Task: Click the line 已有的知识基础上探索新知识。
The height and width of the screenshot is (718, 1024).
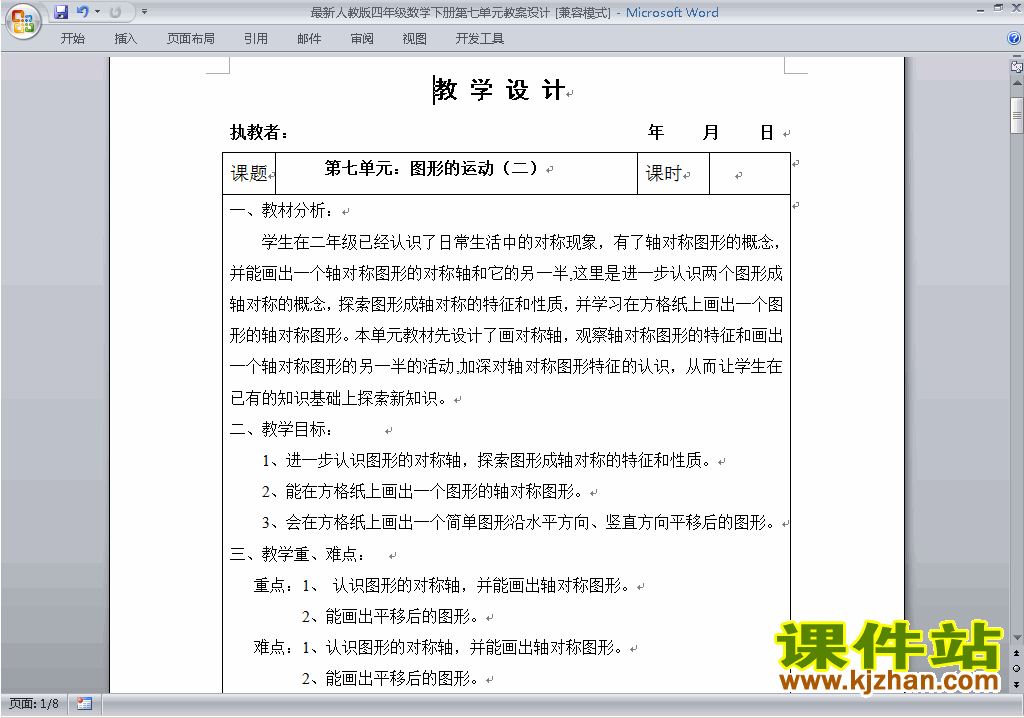Action: click(x=339, y=398)
